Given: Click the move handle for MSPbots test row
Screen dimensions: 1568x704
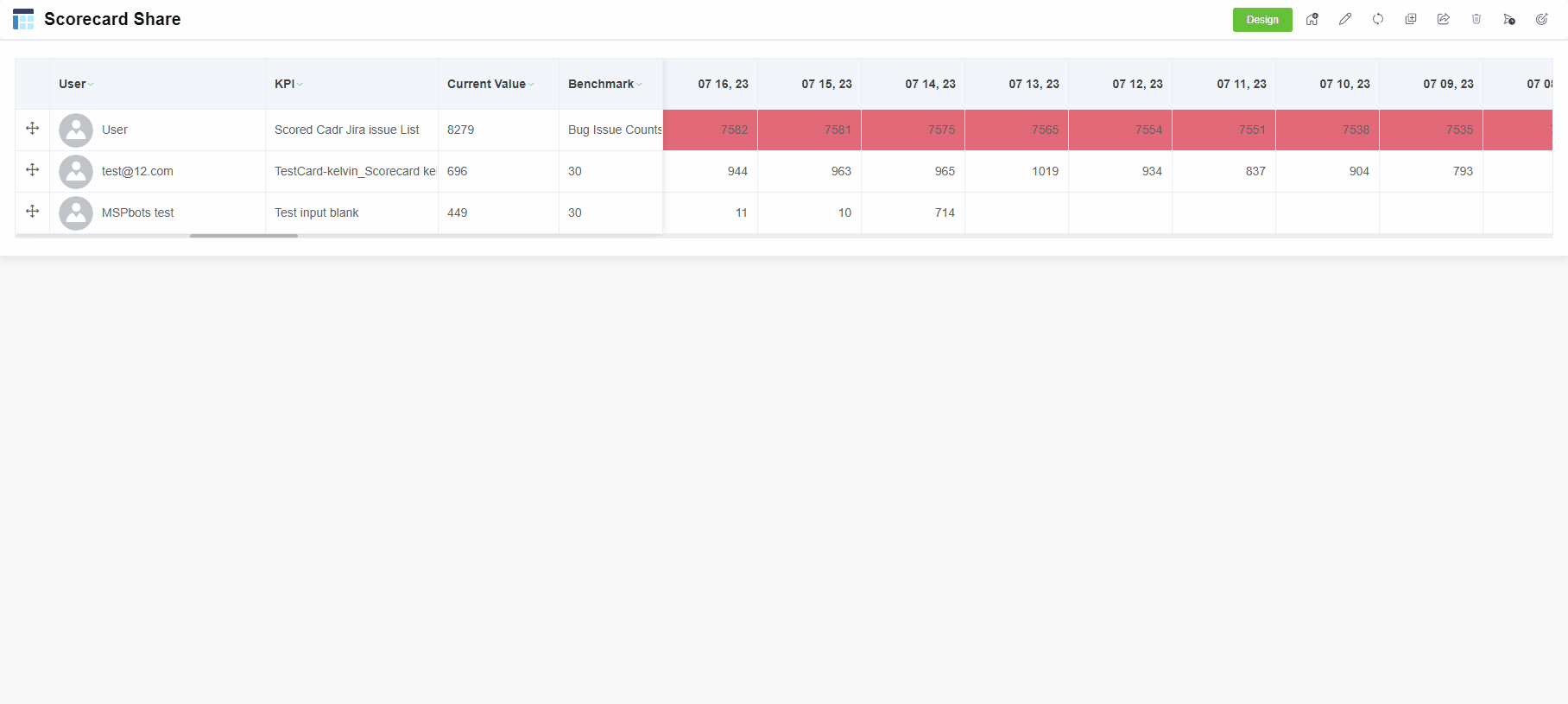Looking at the screenshot, I should pos(32,212).
